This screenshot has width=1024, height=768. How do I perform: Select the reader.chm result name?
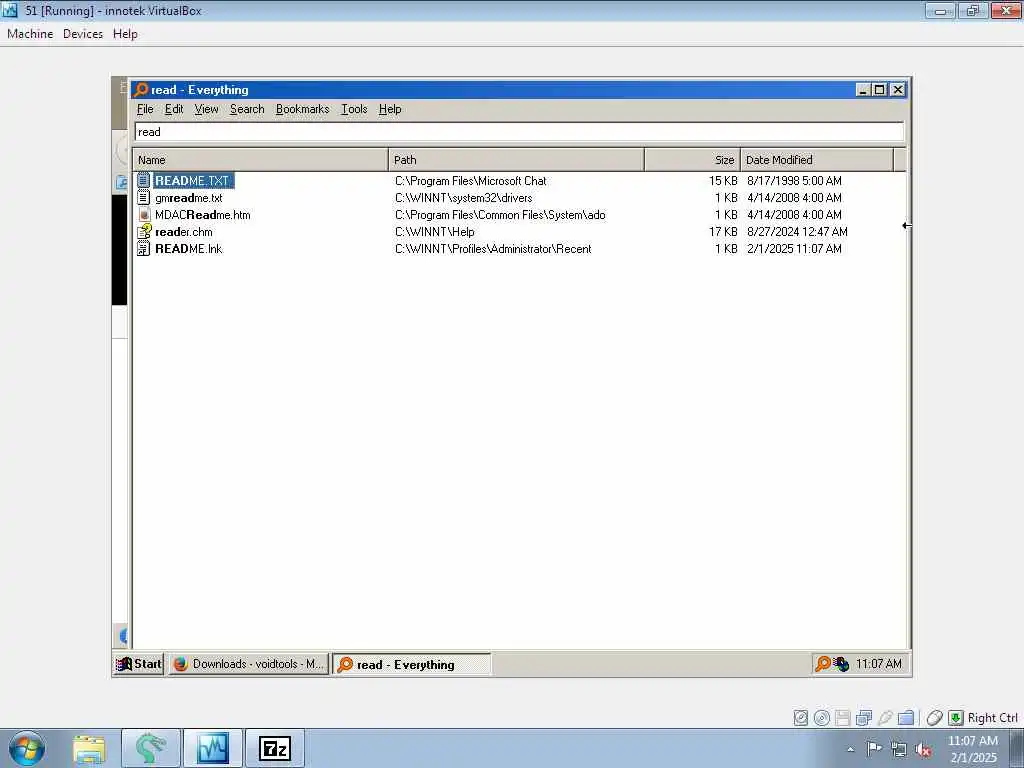coord(184,232)
